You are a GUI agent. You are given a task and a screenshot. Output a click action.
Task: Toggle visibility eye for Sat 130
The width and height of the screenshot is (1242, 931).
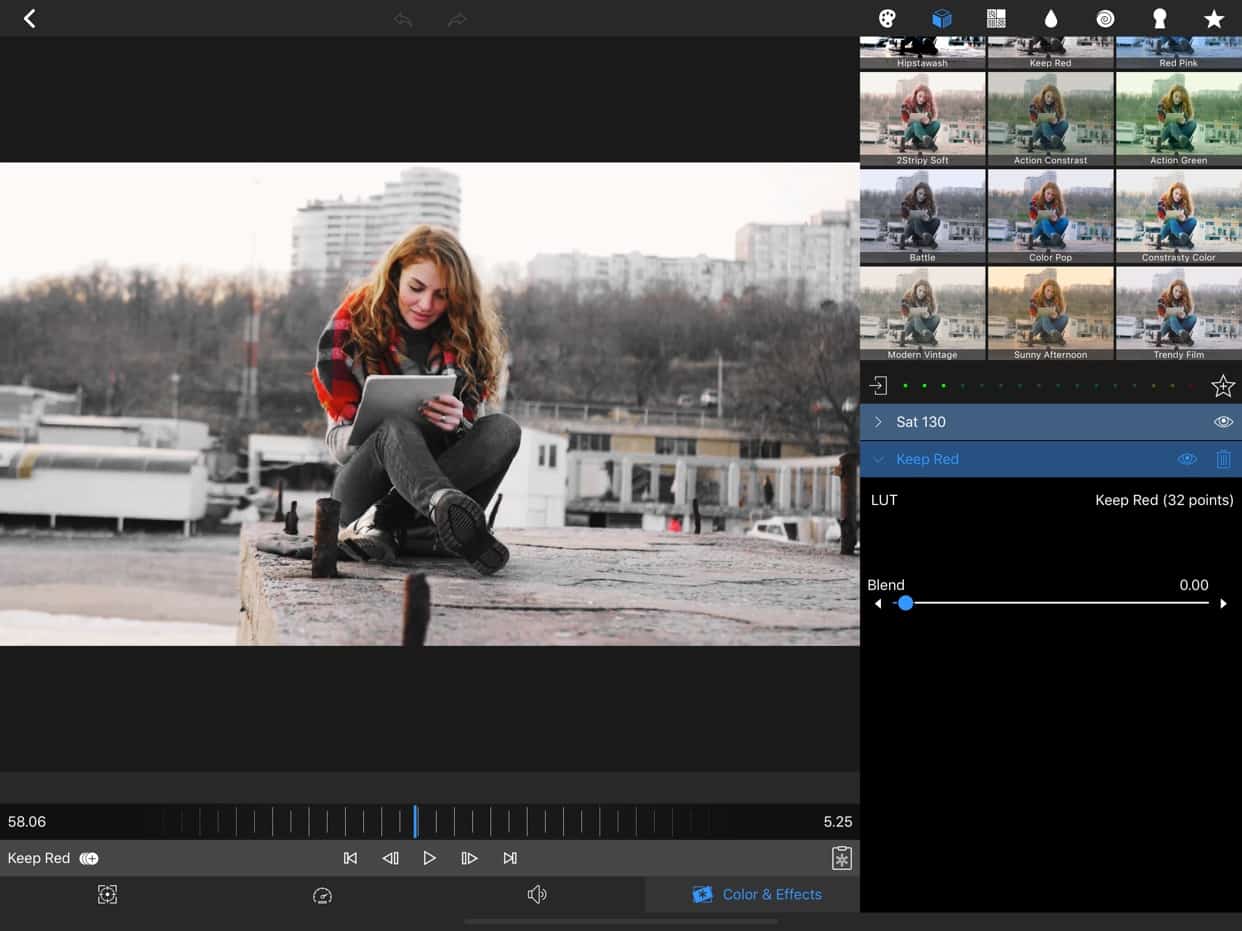[x=1223, y=422]
